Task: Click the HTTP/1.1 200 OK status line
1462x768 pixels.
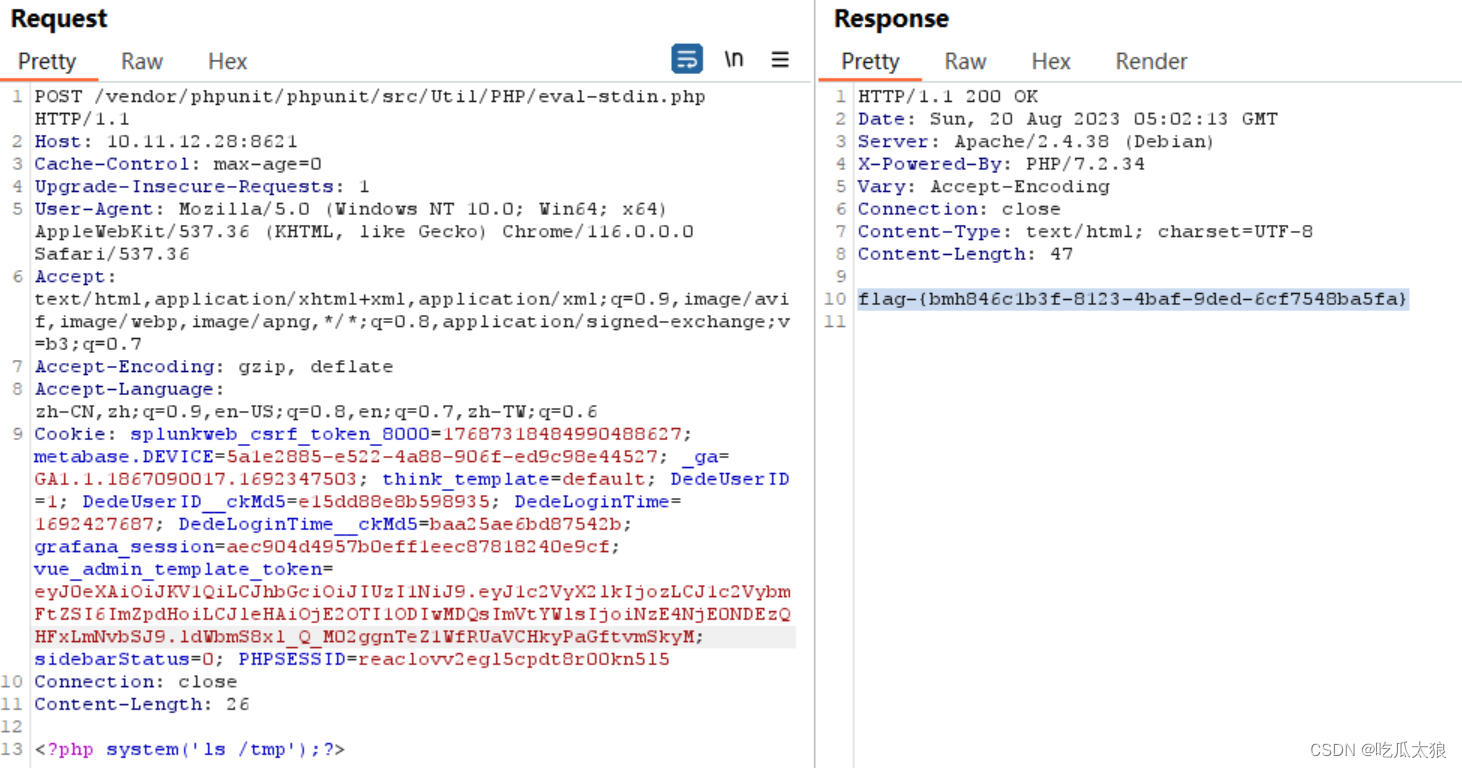Action: tap(948, 97)
